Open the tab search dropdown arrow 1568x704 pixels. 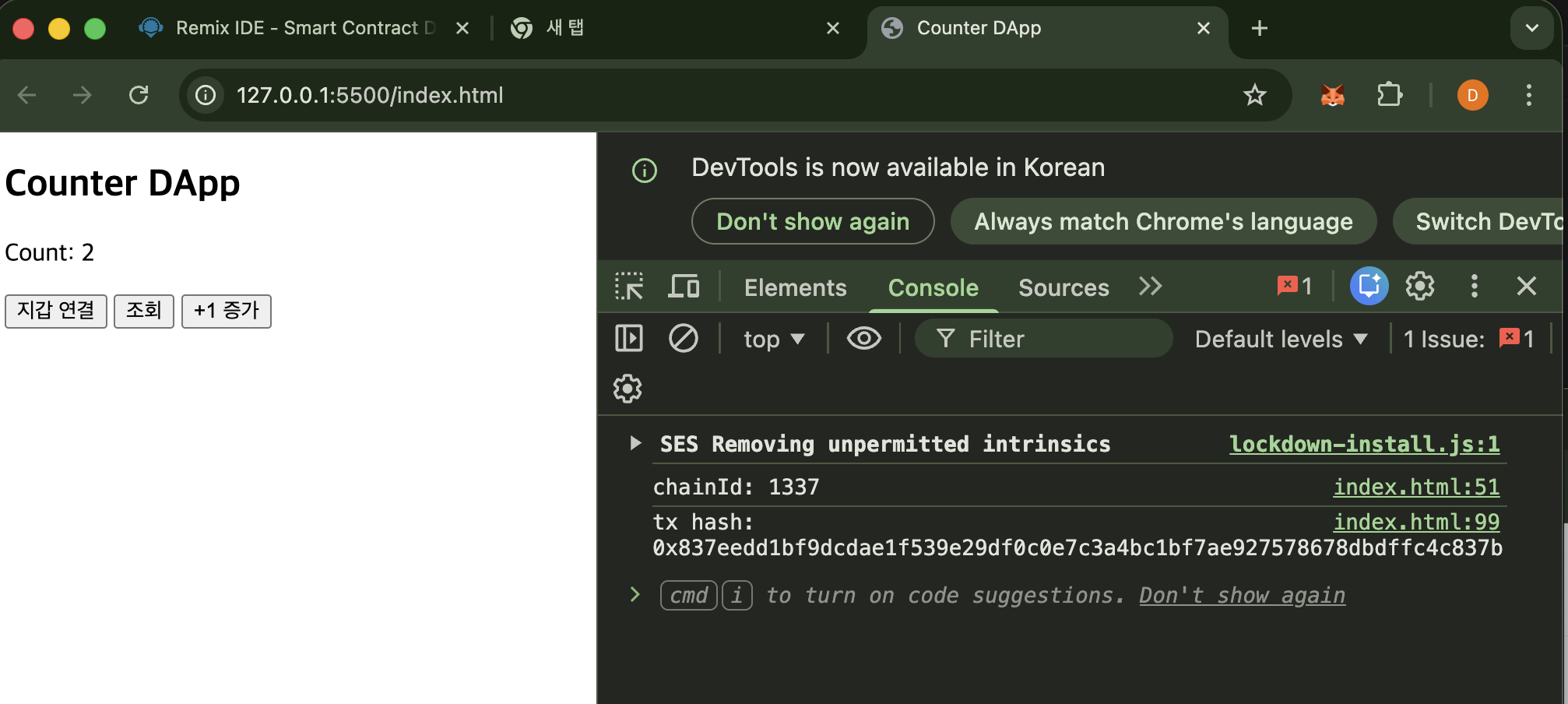click(x=1531, y=29)
